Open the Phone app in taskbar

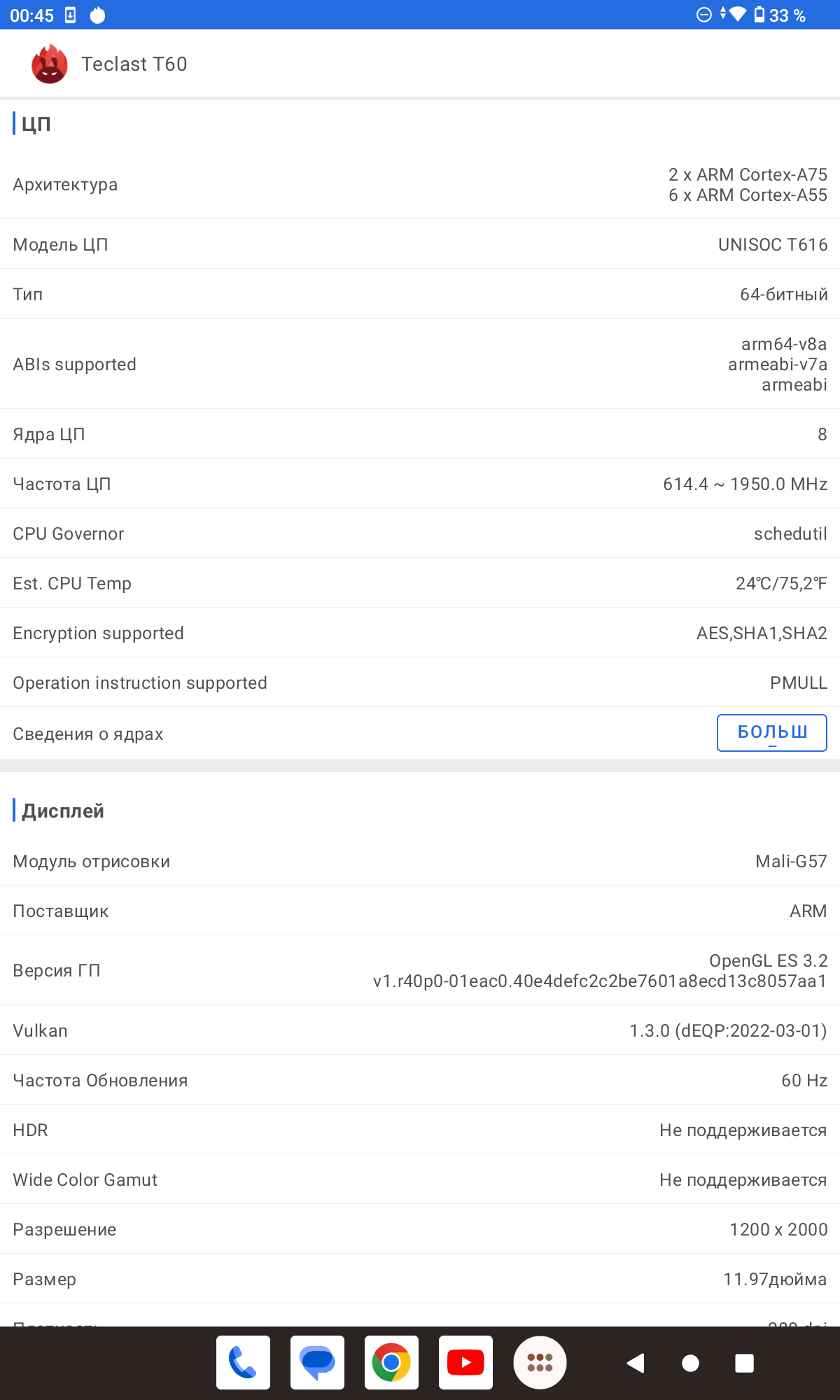tap(243, 1362)
